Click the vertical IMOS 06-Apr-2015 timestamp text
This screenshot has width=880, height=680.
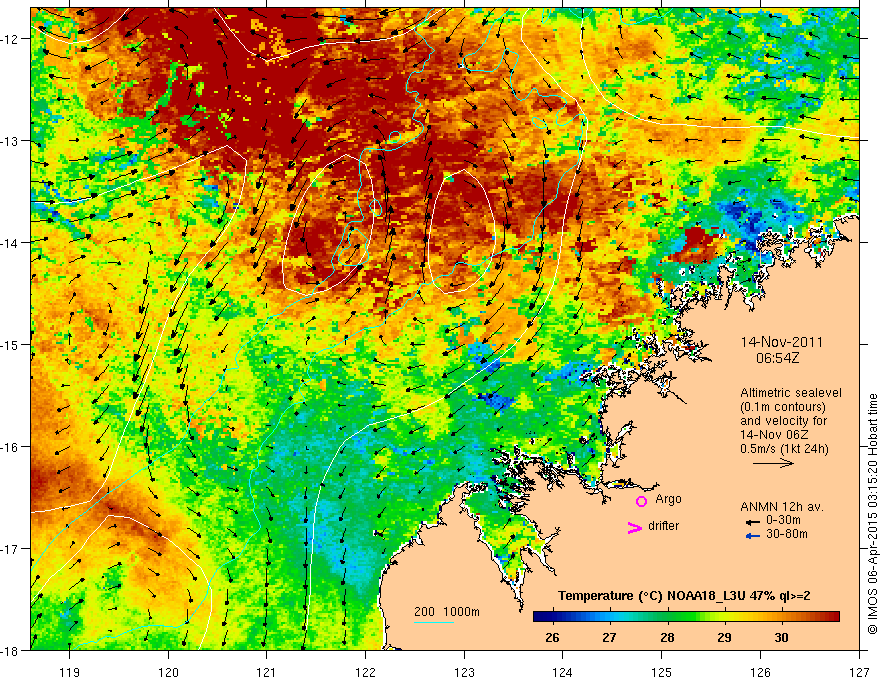(873, 514)
